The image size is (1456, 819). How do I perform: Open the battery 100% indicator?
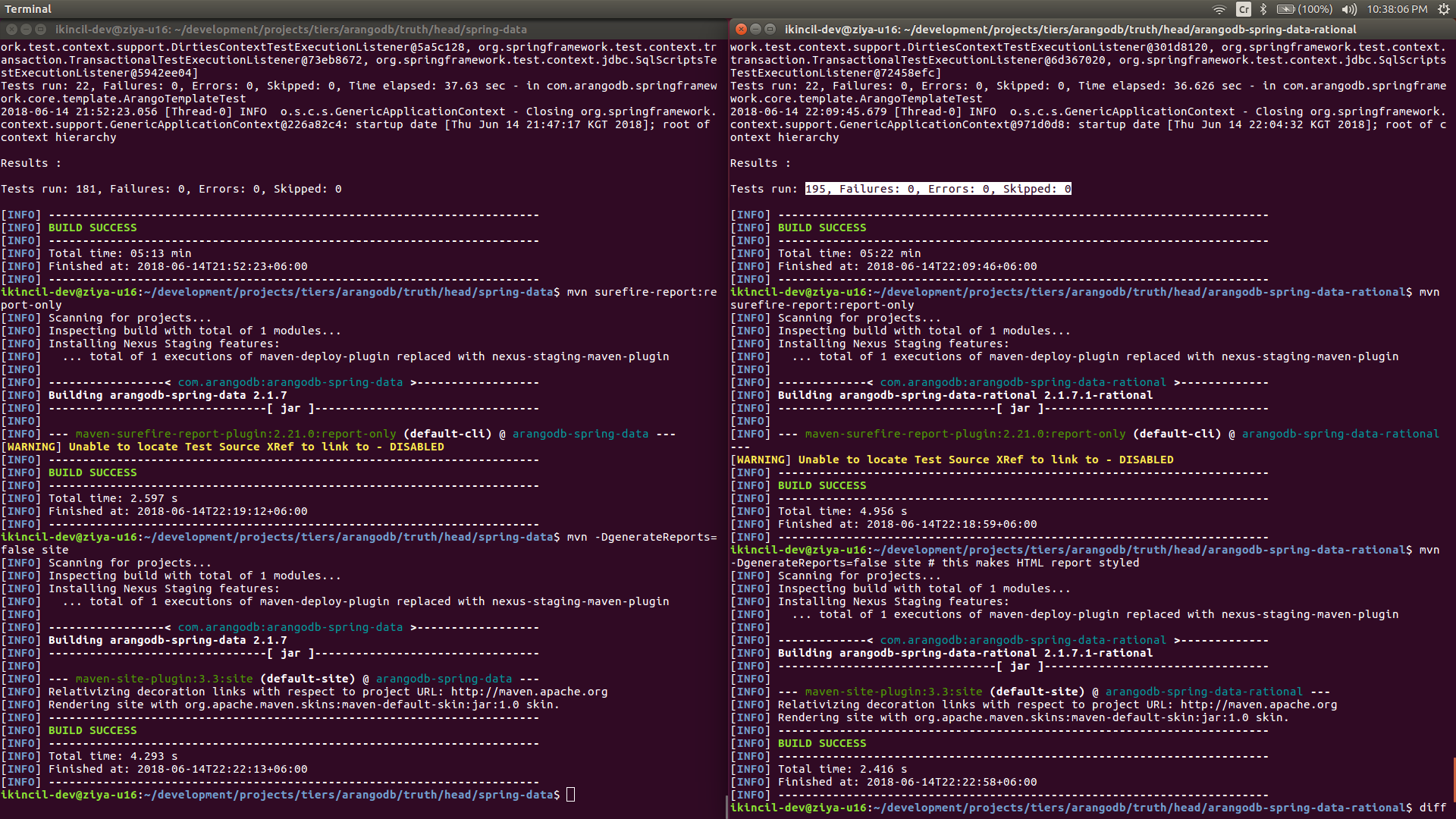click(x=1304, y=9)
